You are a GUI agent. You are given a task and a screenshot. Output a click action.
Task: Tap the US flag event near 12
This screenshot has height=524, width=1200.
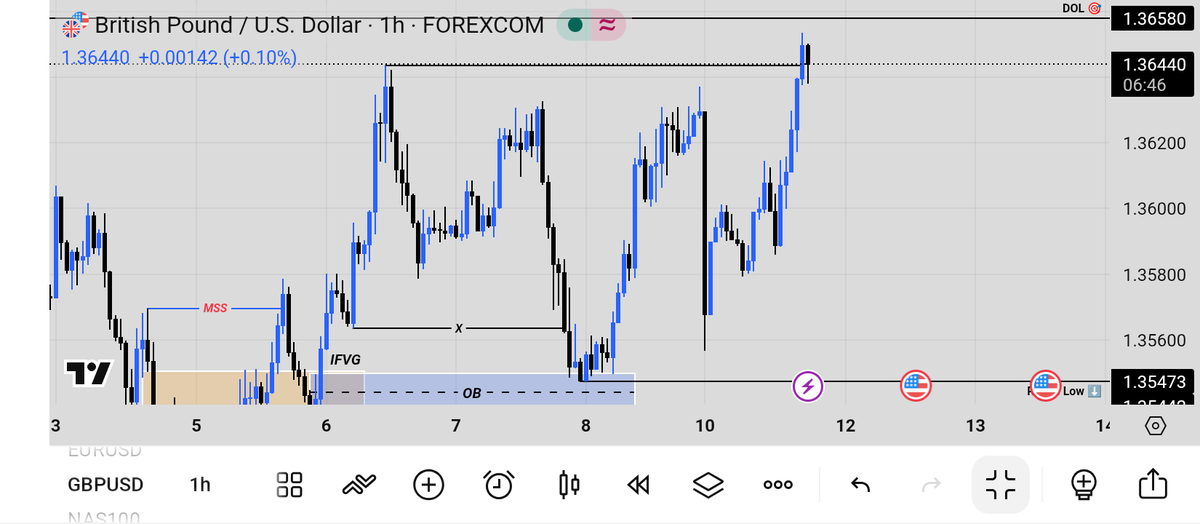916,385
